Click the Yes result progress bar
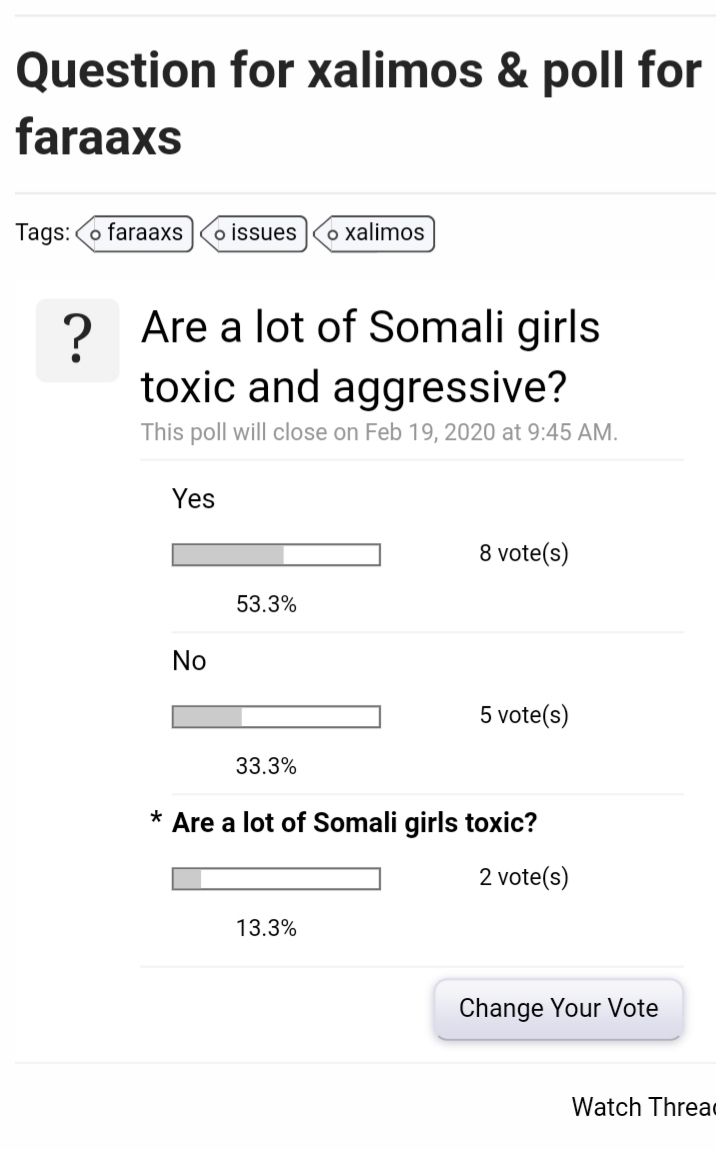The width and height of the screenshot is (716, 1150). pos(277,555)
